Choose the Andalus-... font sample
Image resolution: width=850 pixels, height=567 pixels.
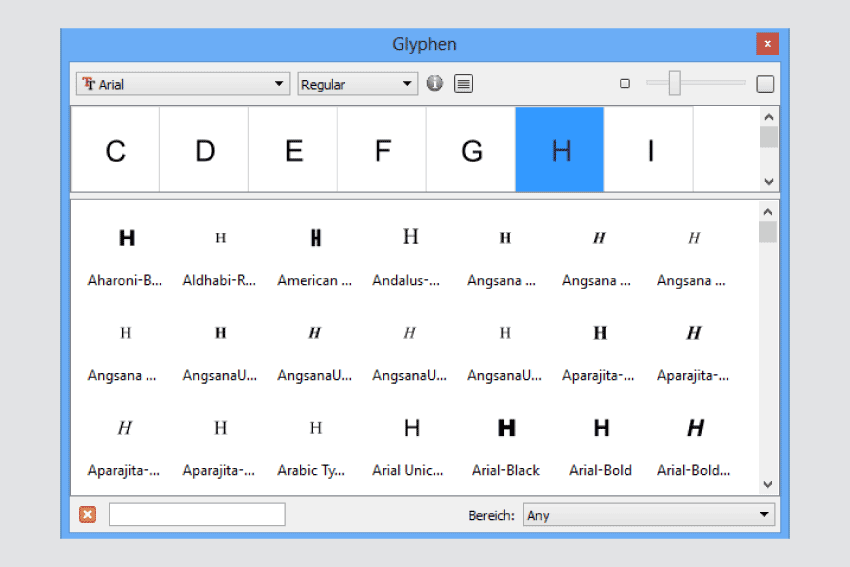pos(409,257)
